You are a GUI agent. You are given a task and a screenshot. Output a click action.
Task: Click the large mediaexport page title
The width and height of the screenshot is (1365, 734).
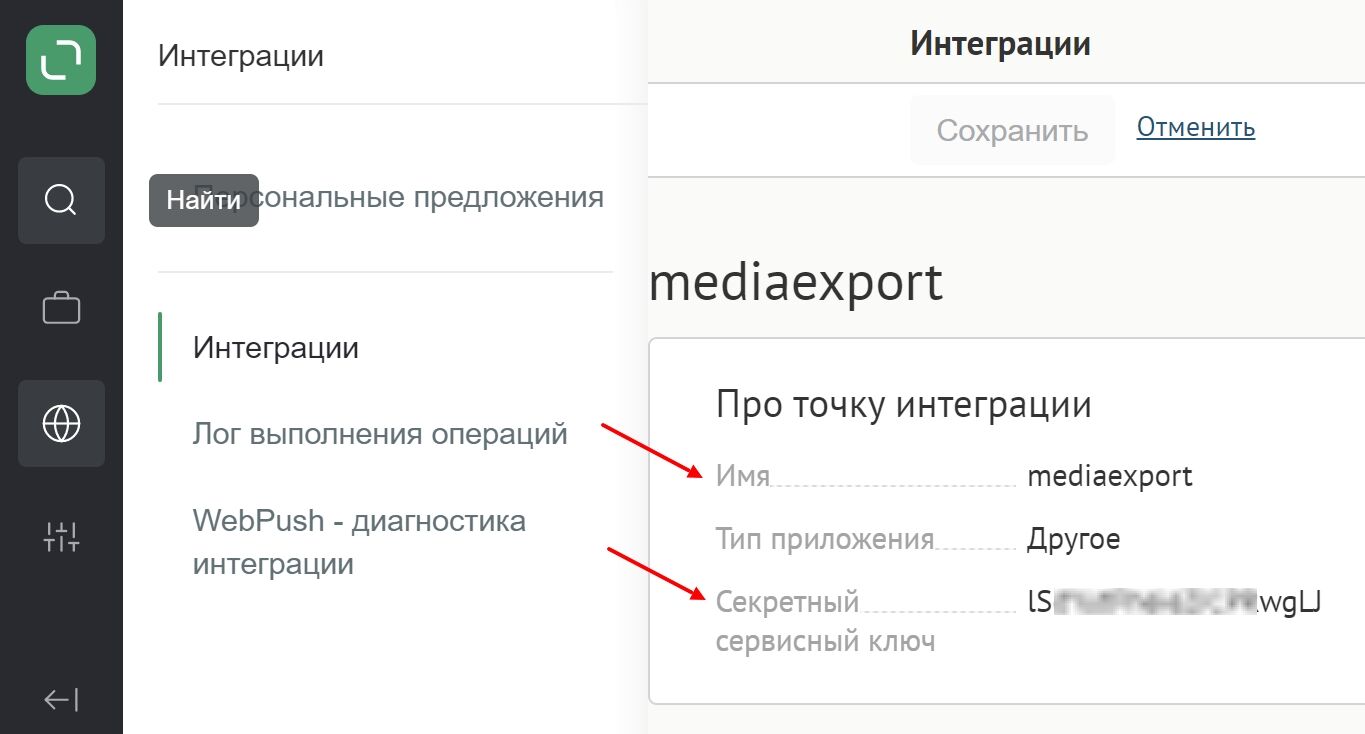pyautogui.click(x=796, y=284)
